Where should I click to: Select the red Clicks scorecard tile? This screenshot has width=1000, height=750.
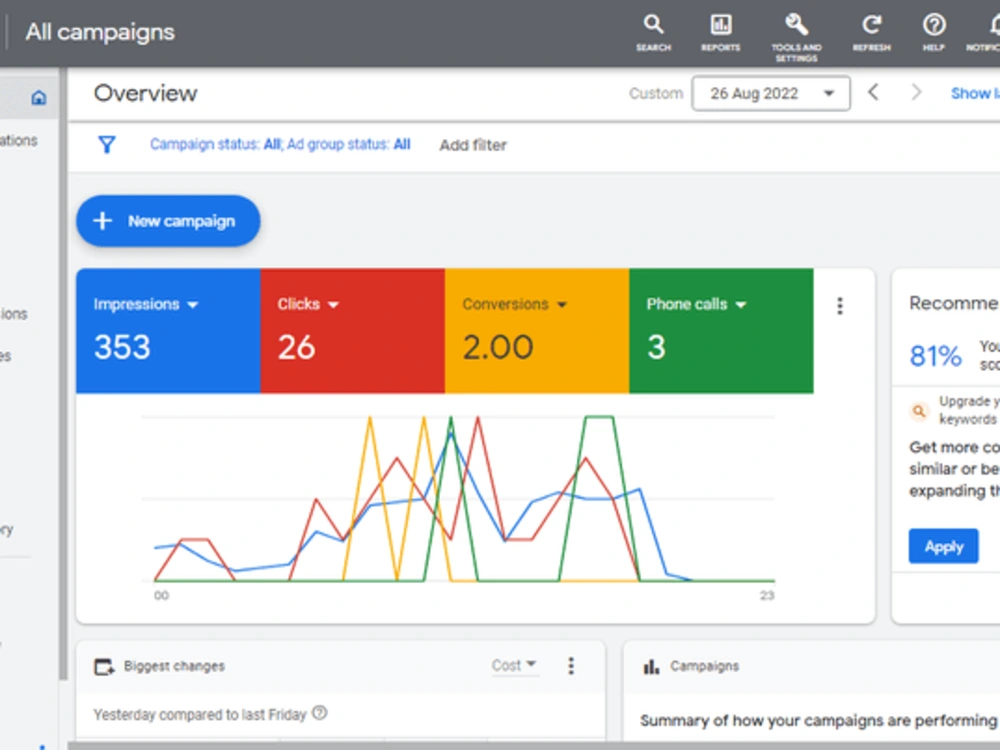point(353,331)
